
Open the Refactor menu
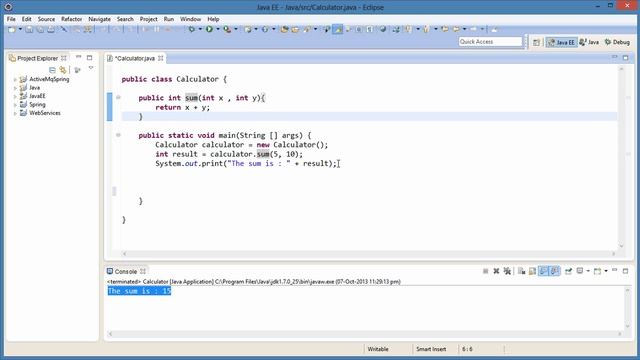tap(71, 19)
